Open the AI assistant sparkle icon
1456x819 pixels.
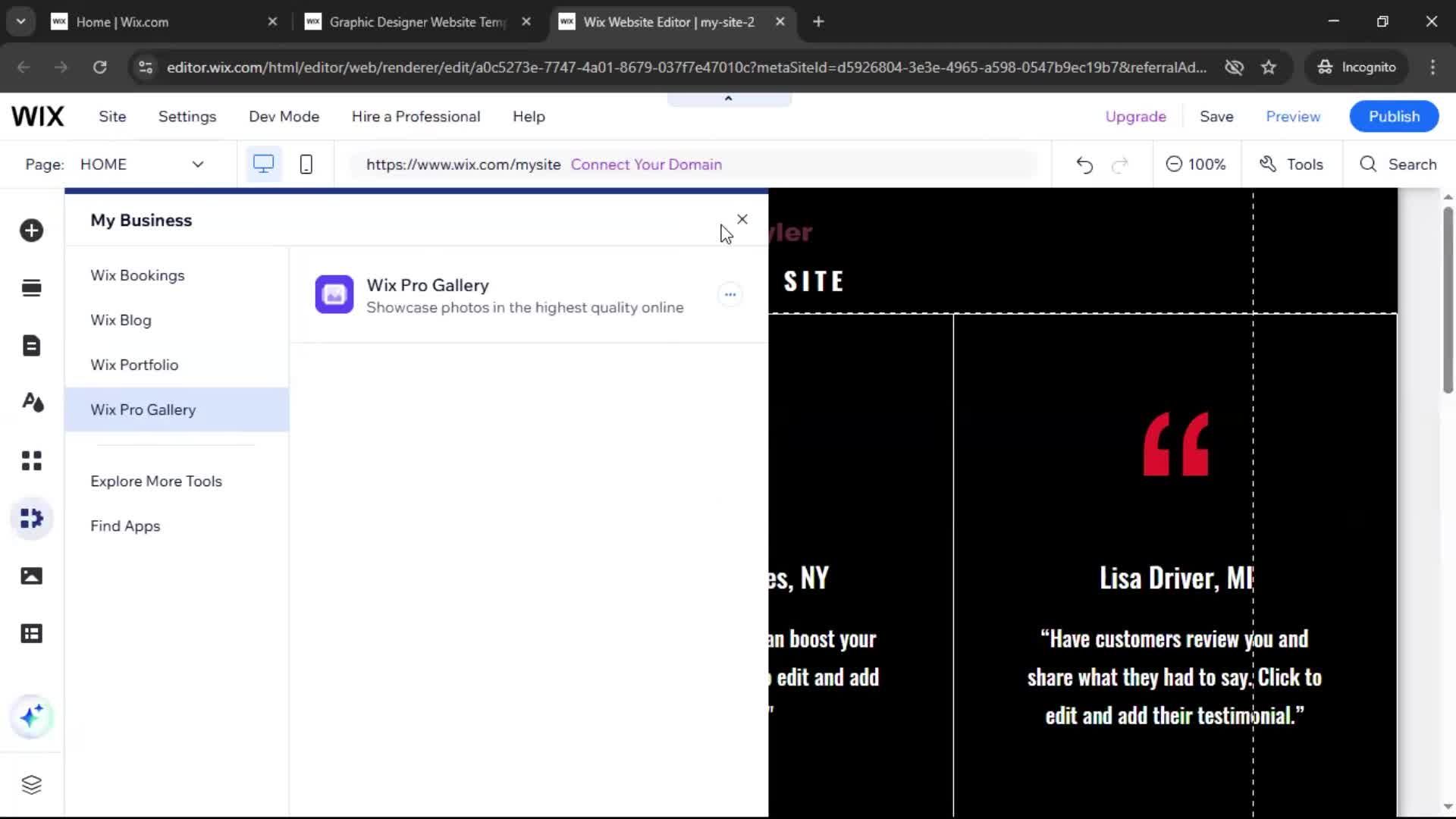(x=31, y=717)
